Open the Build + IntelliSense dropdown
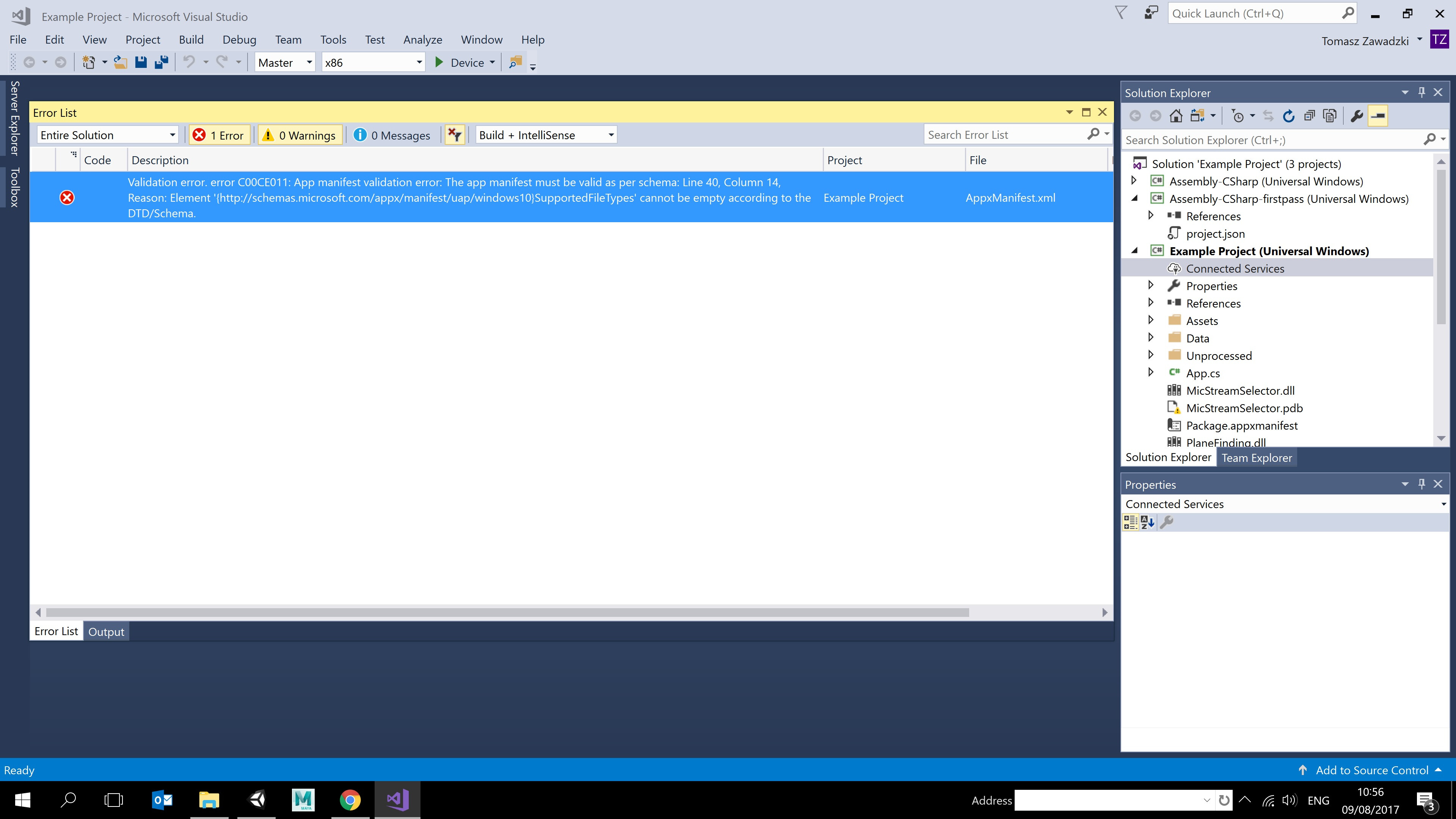The image size is (1456, 819). (546, 135)
